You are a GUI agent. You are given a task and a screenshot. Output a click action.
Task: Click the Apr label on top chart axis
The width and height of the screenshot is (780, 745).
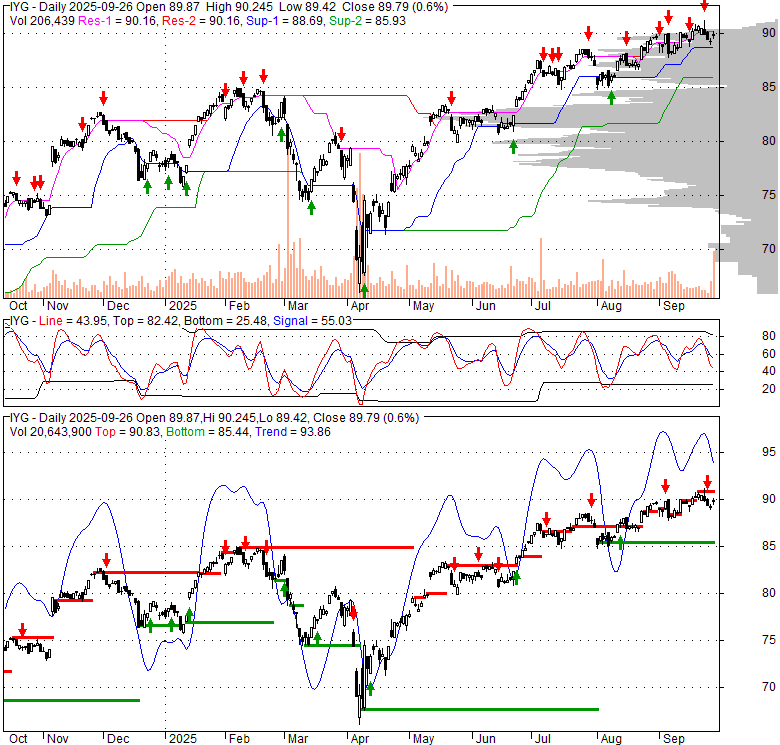pyautogui.click(x=360, y=306)
